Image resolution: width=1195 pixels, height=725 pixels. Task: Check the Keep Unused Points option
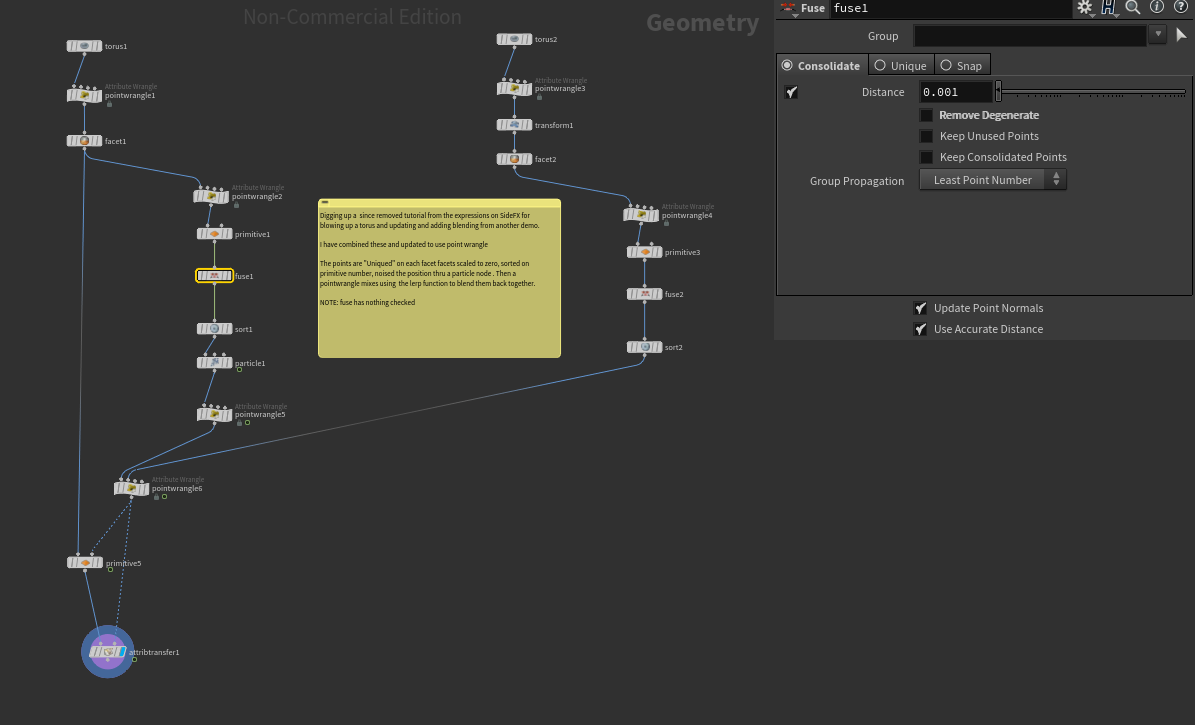[927, 136]
